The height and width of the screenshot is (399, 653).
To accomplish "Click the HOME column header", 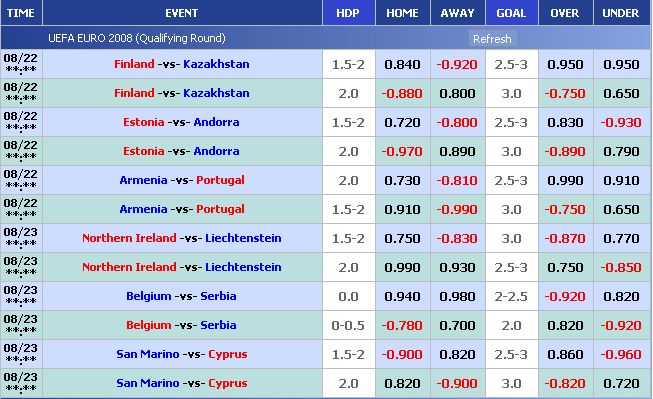I will pyautogui.click(x=403, y=13).
